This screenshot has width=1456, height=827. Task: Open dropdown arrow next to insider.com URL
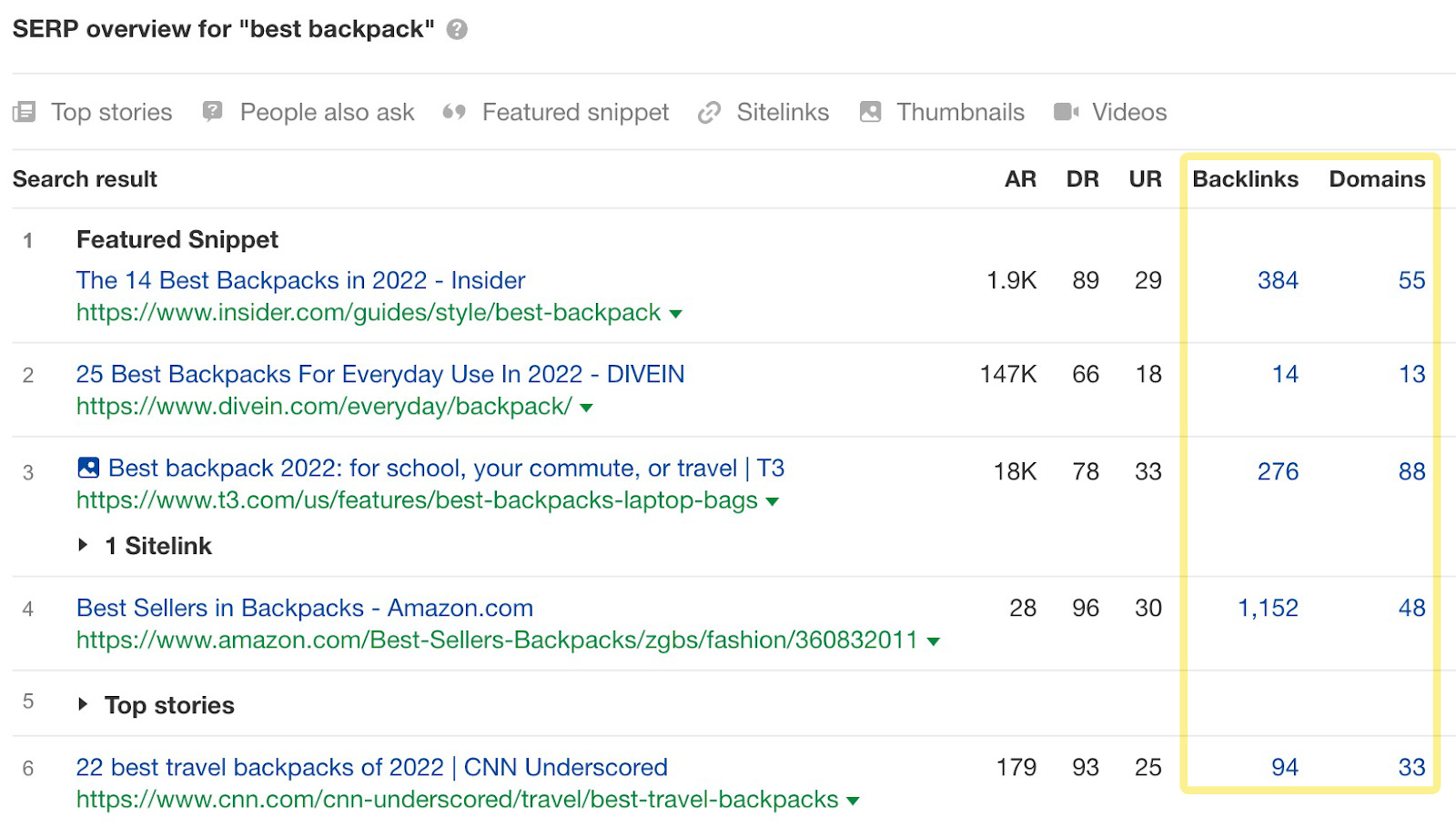coord(675,314)
